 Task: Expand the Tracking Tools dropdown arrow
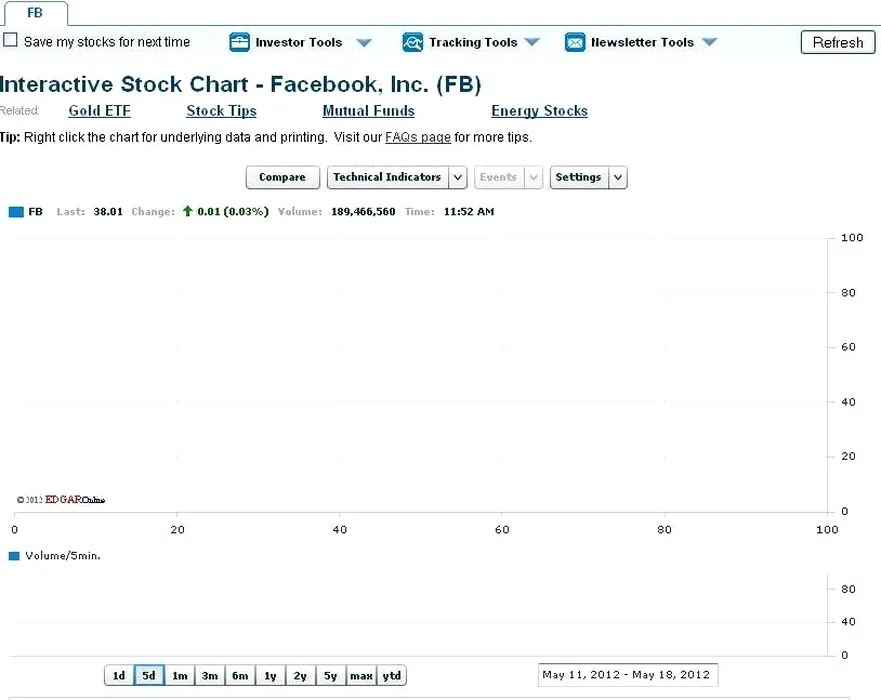532,43
